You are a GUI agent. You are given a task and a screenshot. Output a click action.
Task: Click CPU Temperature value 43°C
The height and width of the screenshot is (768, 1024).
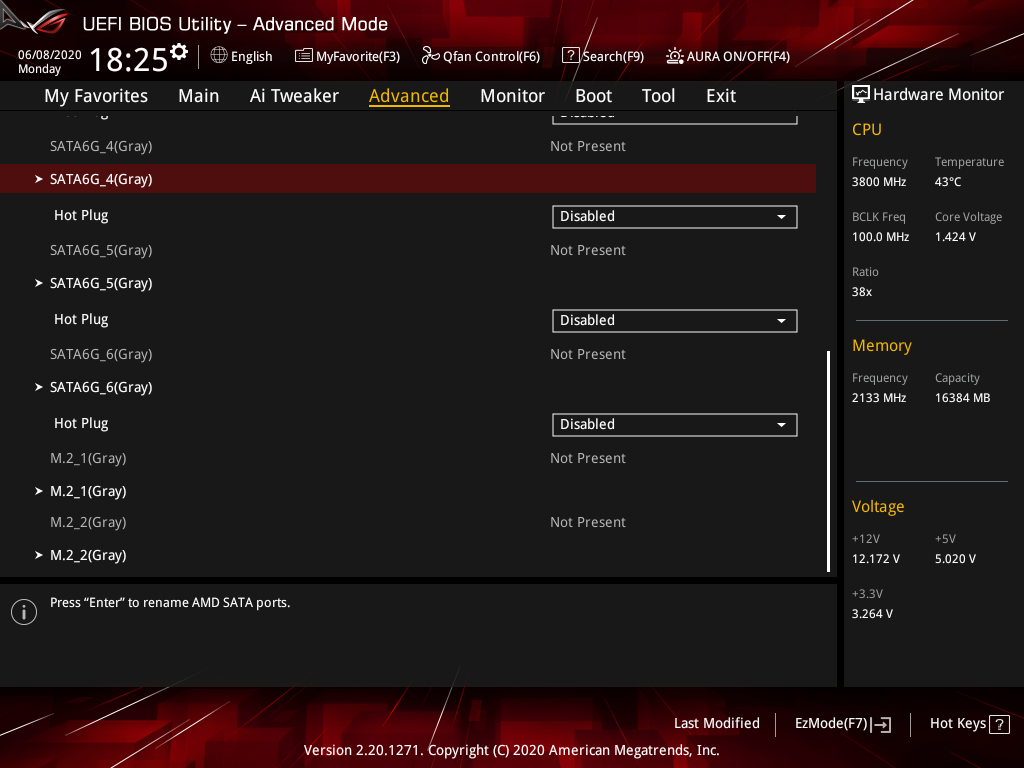click(x=948, y=182)
